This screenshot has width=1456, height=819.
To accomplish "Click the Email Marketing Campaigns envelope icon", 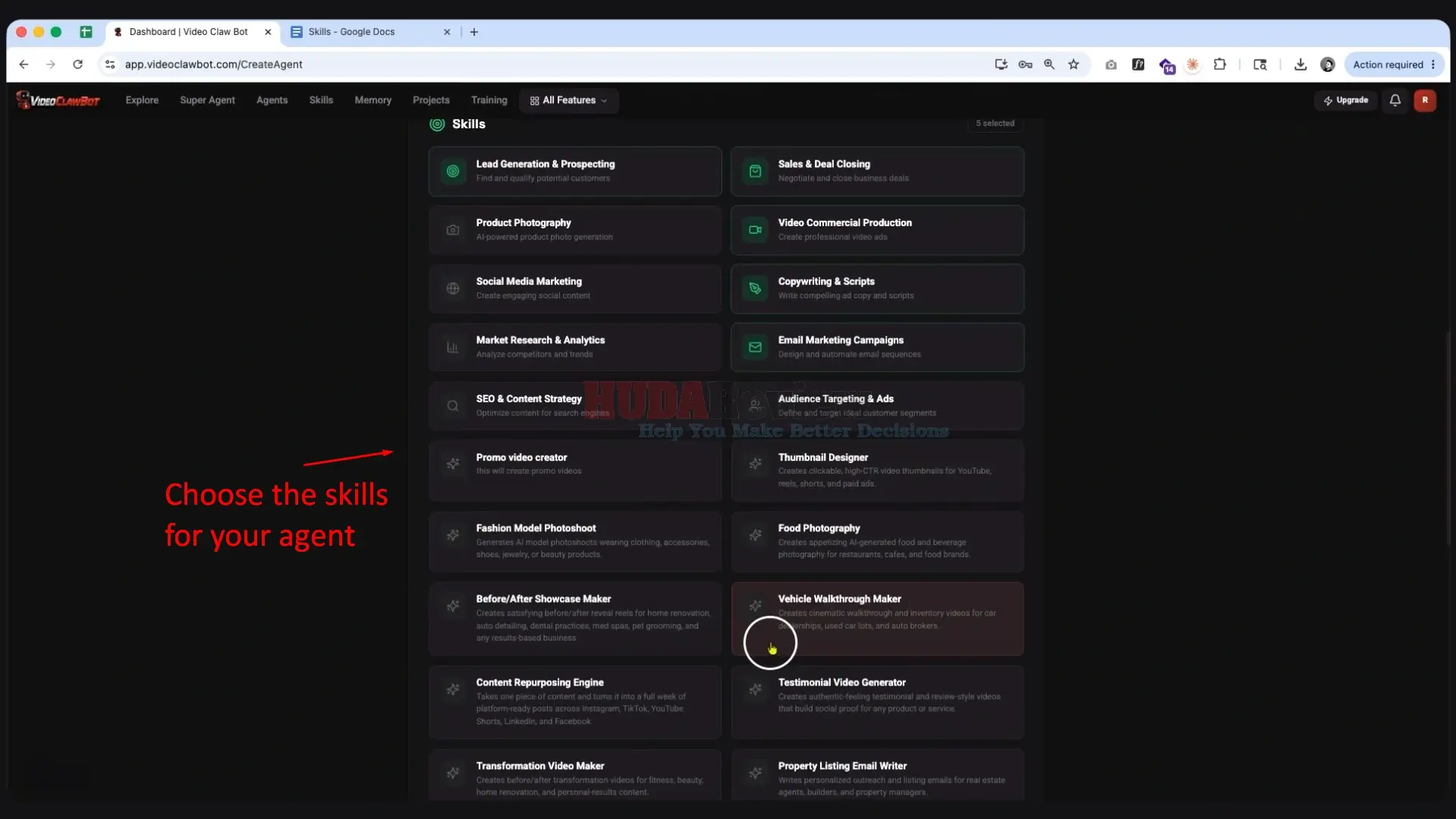I will pyautogui.click(x=755, y=348).
